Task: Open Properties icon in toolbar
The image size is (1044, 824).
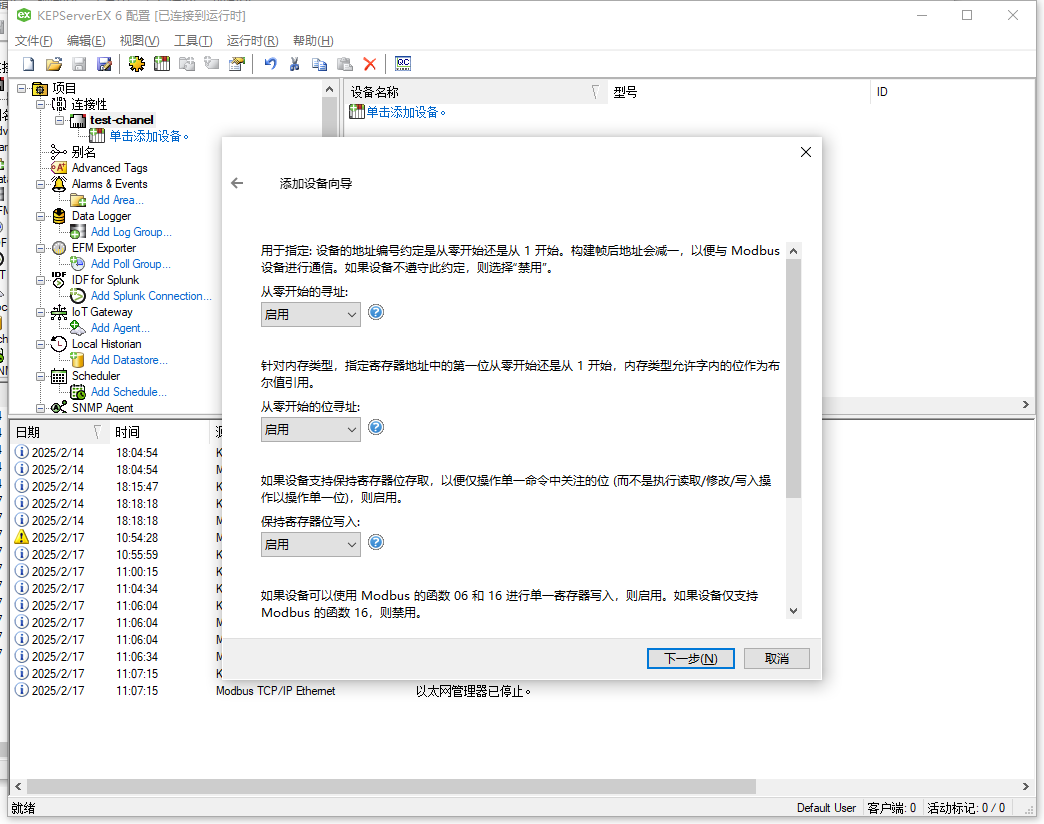Action: tap(237, 64)
